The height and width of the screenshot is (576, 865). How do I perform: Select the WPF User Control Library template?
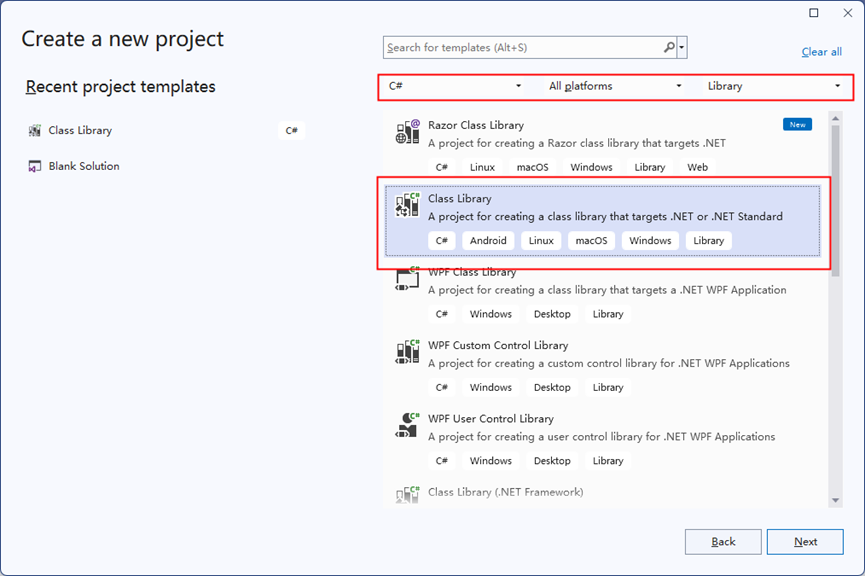(602, 440)
